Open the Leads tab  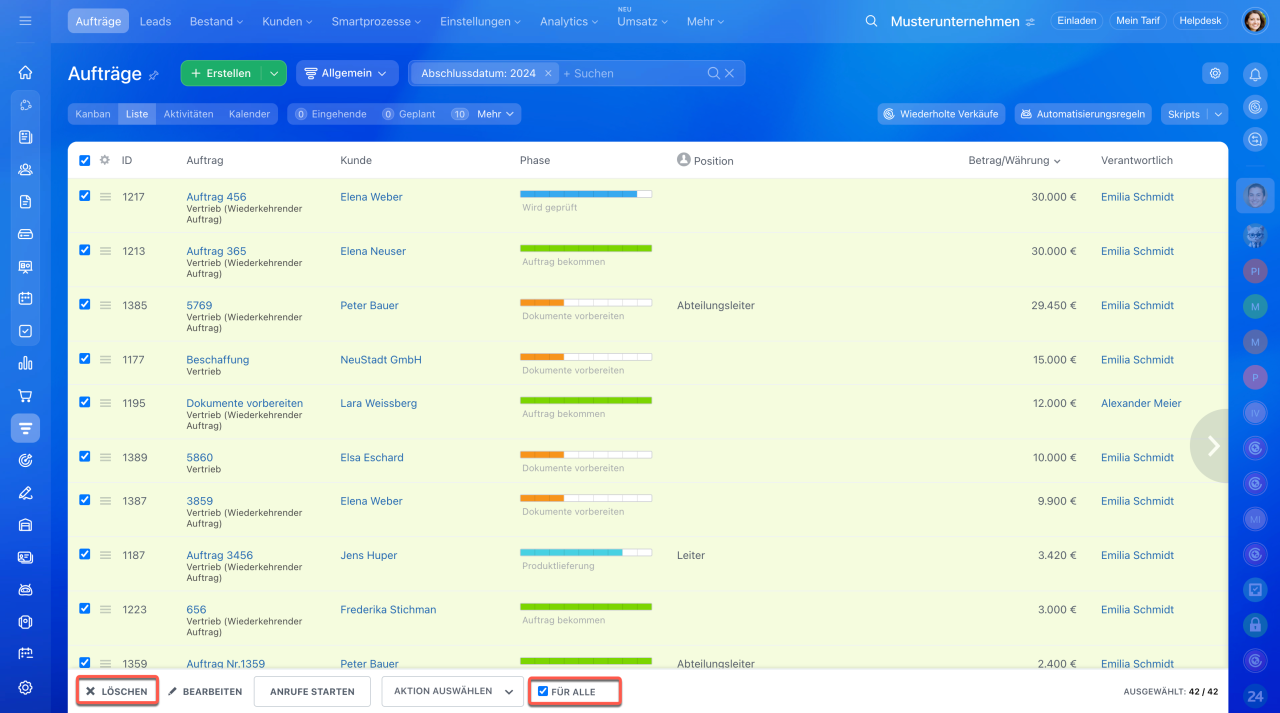155,21
